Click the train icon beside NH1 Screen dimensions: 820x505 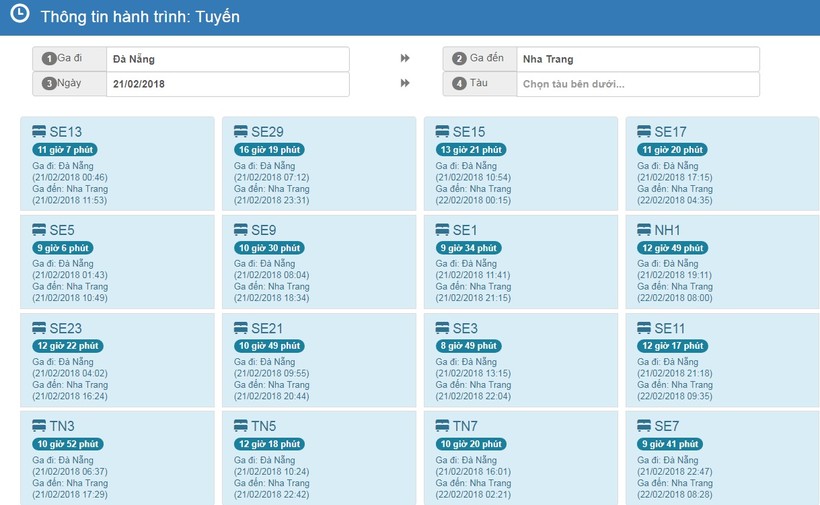pyautogui.click(x=645, y=230)
